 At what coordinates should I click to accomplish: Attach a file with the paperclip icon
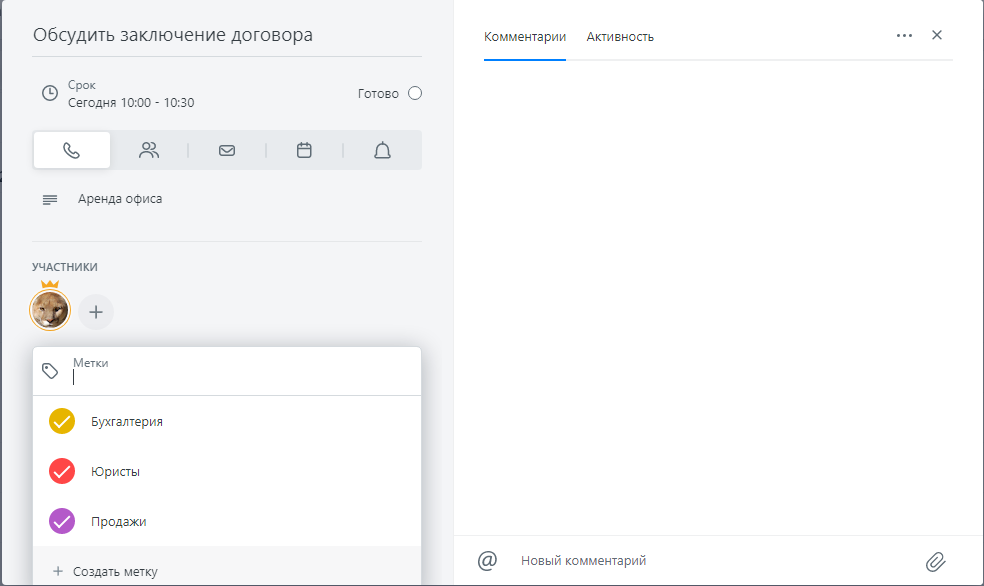(x=935, y=562)
